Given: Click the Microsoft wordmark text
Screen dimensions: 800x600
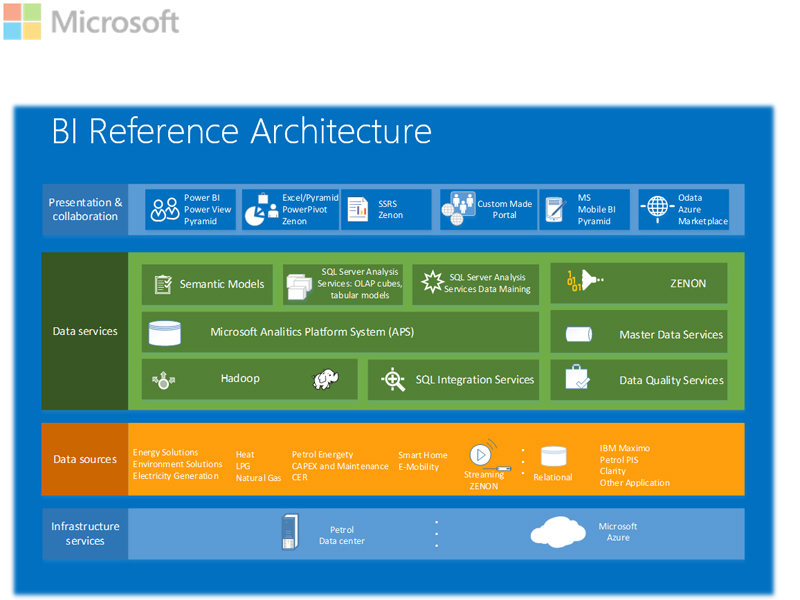Looking at the screenshot, I should (115, 22).
